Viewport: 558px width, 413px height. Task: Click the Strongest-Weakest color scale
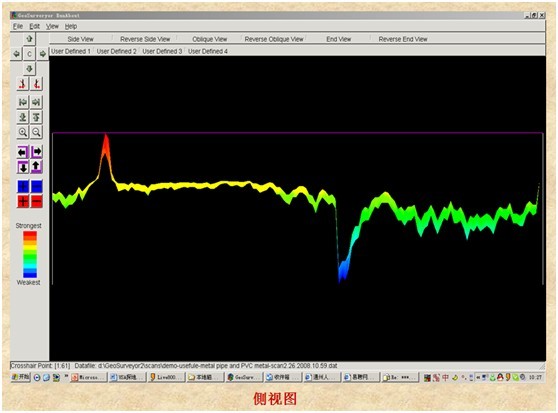point(30,254)
